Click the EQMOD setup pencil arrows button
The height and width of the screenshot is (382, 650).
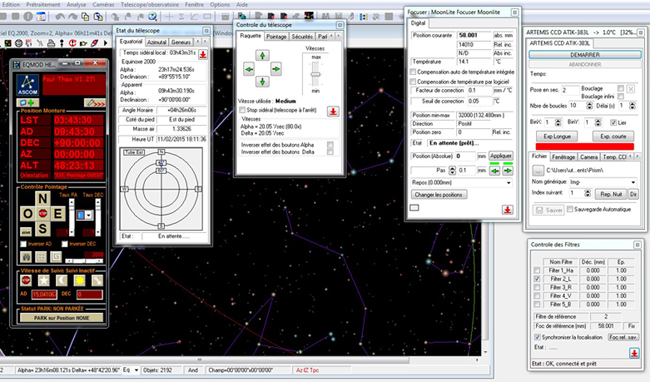pos(95,102)
